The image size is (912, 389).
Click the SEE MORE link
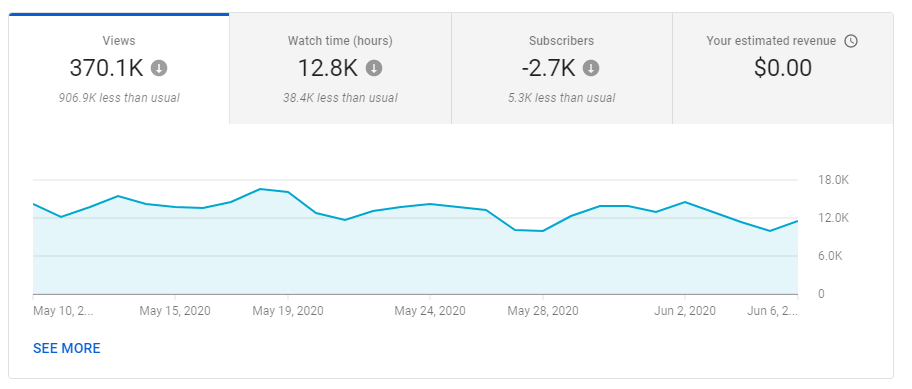(67, 348)
